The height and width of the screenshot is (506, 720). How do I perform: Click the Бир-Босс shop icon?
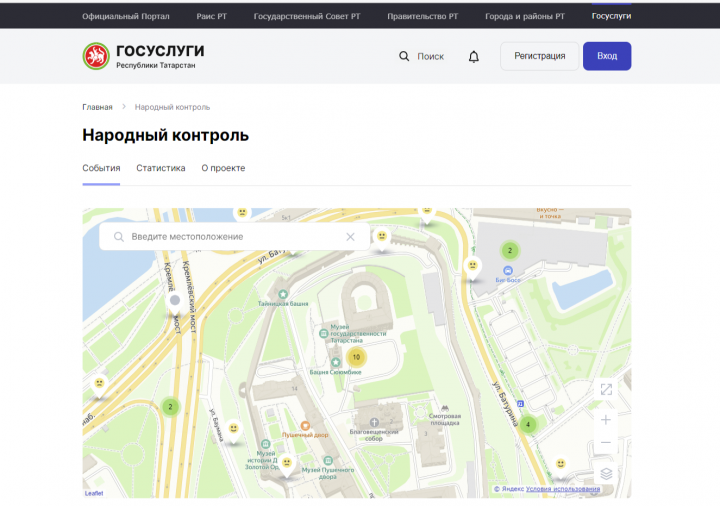507,270
